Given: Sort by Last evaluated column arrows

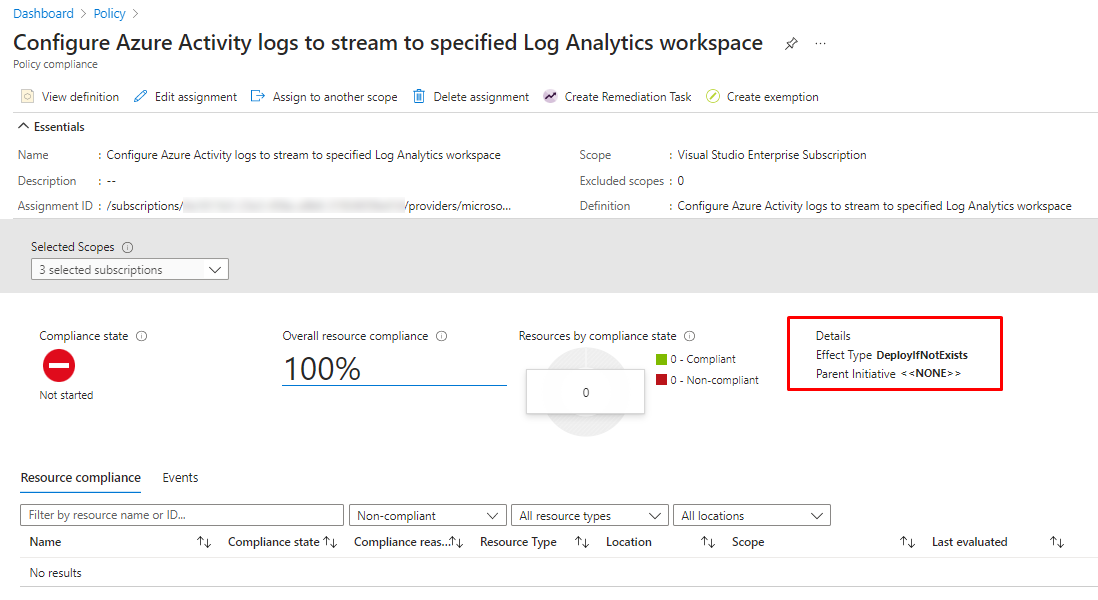Looking at the screenshot, I should 1057,542.
